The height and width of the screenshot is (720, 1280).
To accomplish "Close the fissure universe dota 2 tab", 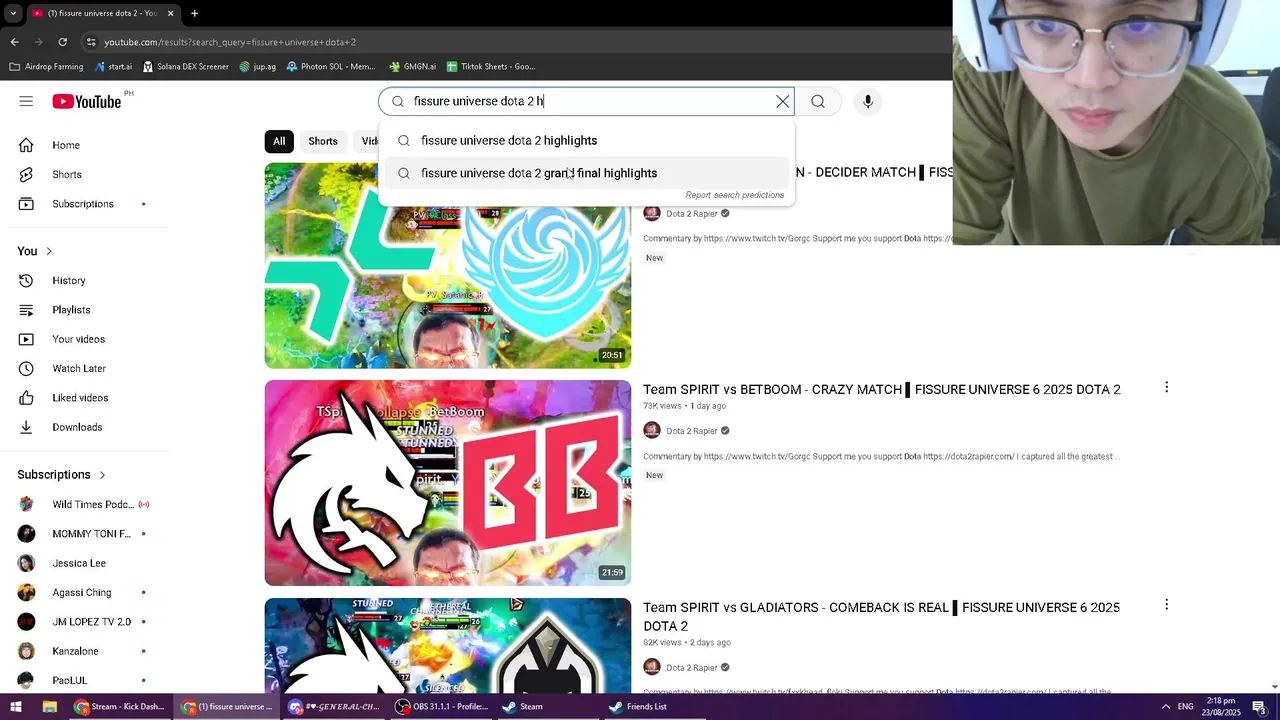I will pos(170,13).
